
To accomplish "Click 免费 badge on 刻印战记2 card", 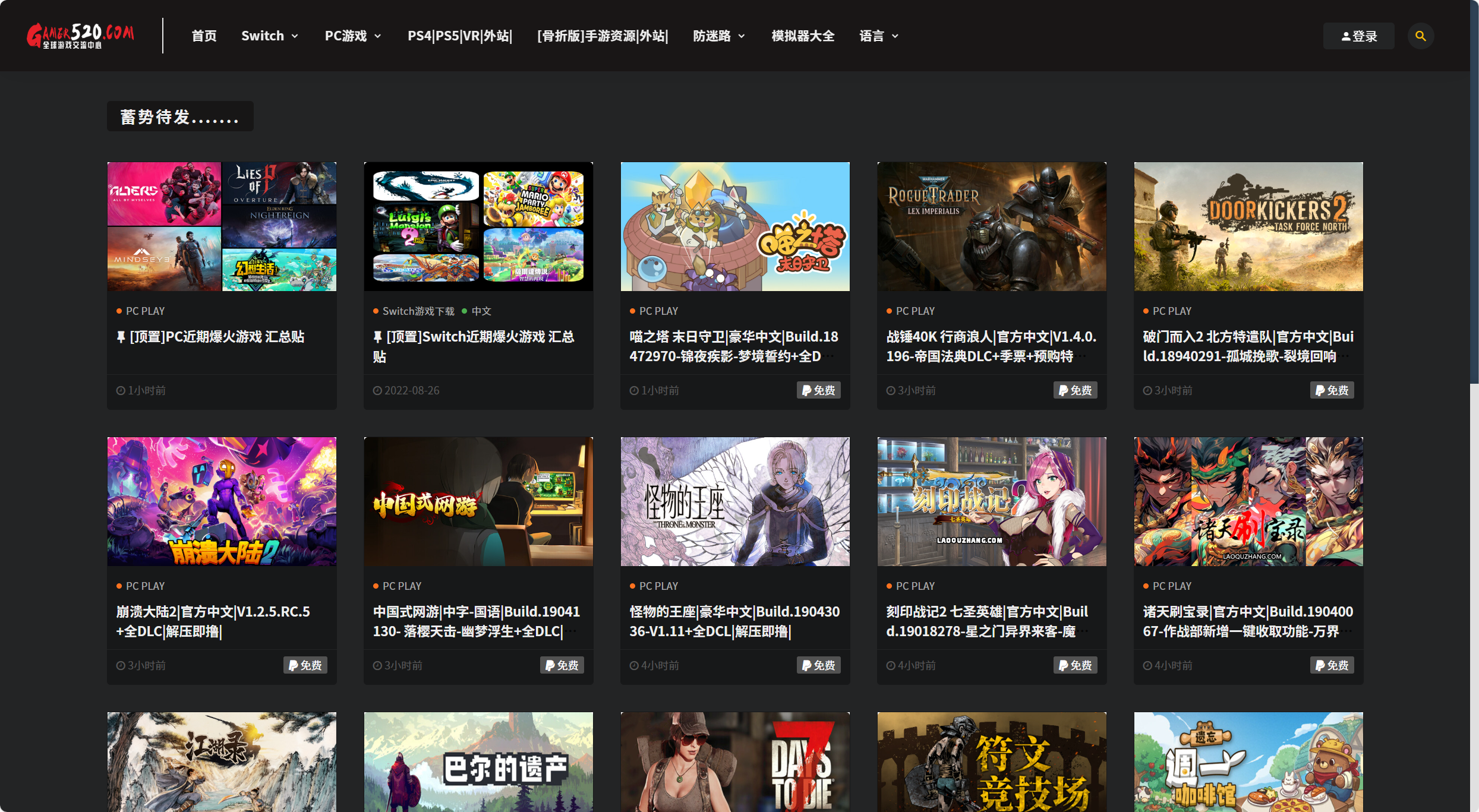I will [x=1075, y=665].
